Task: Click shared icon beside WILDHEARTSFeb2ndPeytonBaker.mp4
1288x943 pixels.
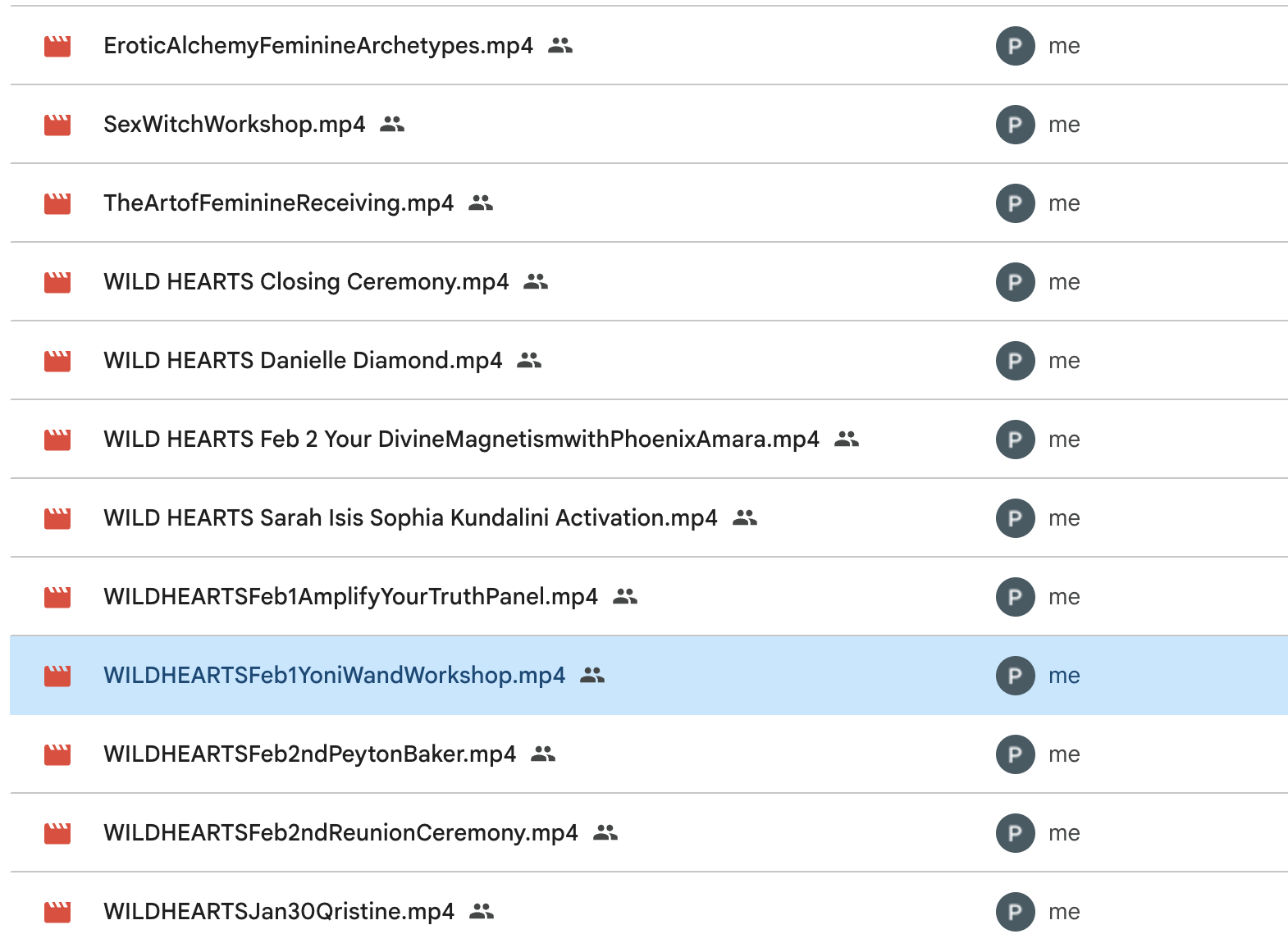Action: click(543, 754)
